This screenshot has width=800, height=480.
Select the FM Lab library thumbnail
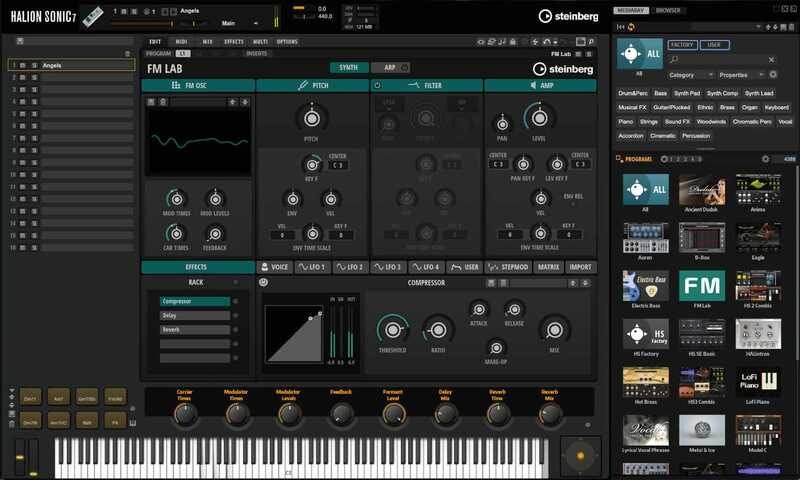point(701,286)
